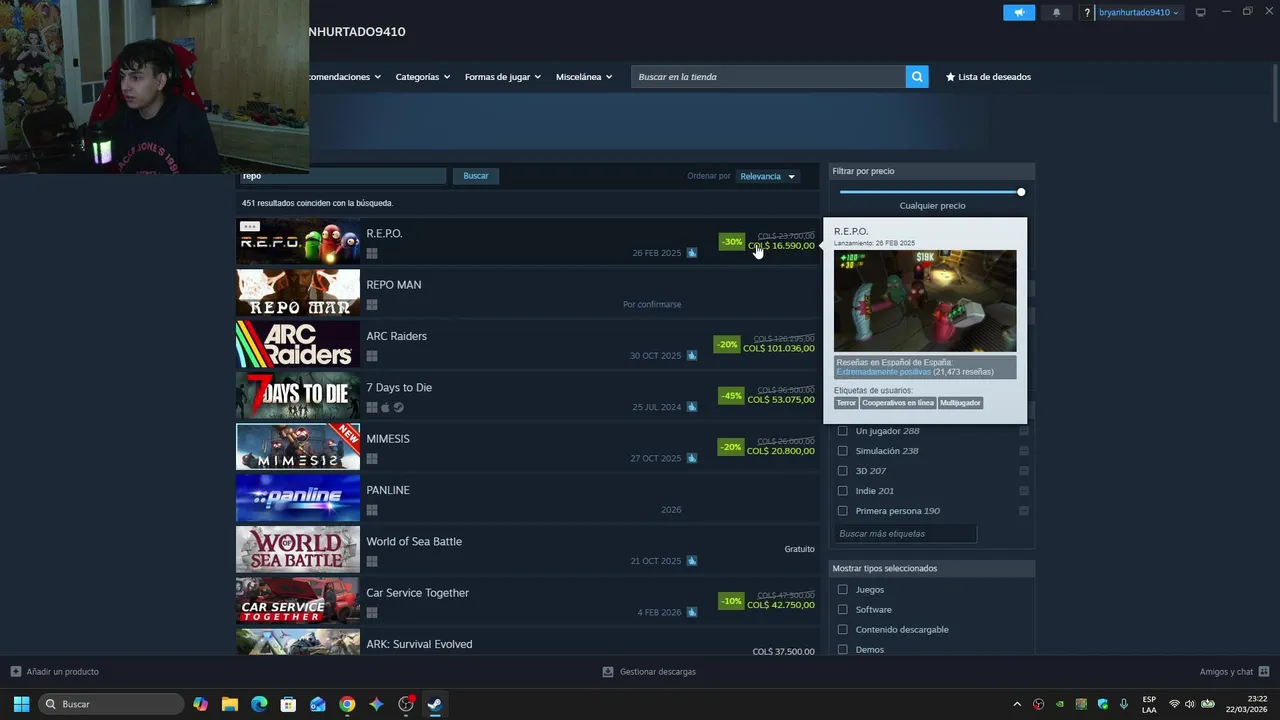Open the notifications bell
The height and width of the screenshot is (720, 1280).
pyautogui.click(x=1057, y=13)
